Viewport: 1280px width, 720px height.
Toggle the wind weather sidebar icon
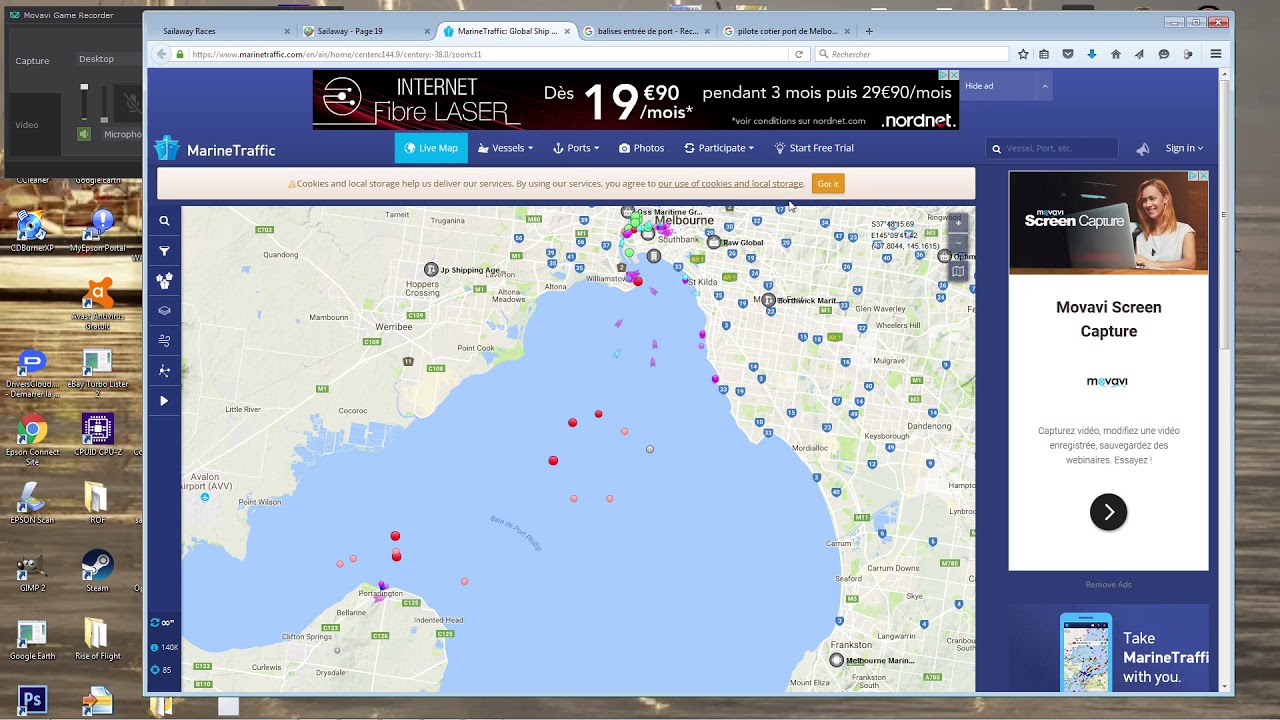point(164,341)
